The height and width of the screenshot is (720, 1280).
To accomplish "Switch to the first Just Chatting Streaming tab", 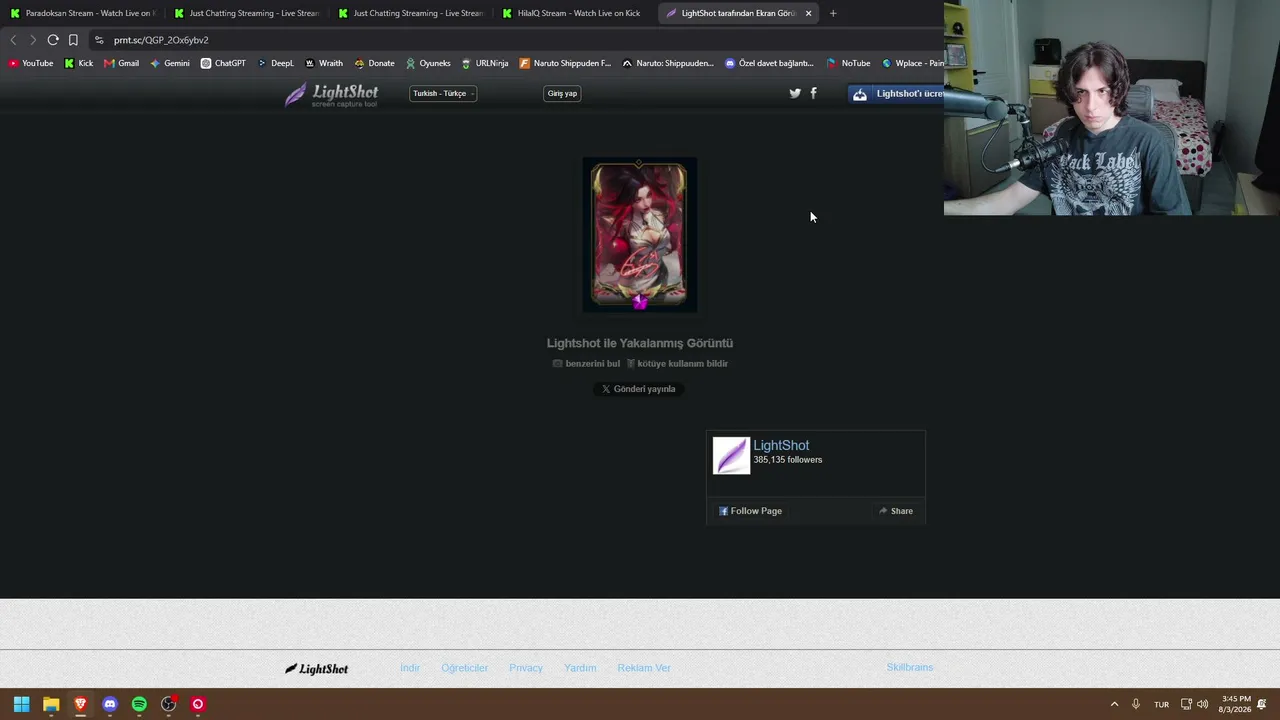I will 246,13.
